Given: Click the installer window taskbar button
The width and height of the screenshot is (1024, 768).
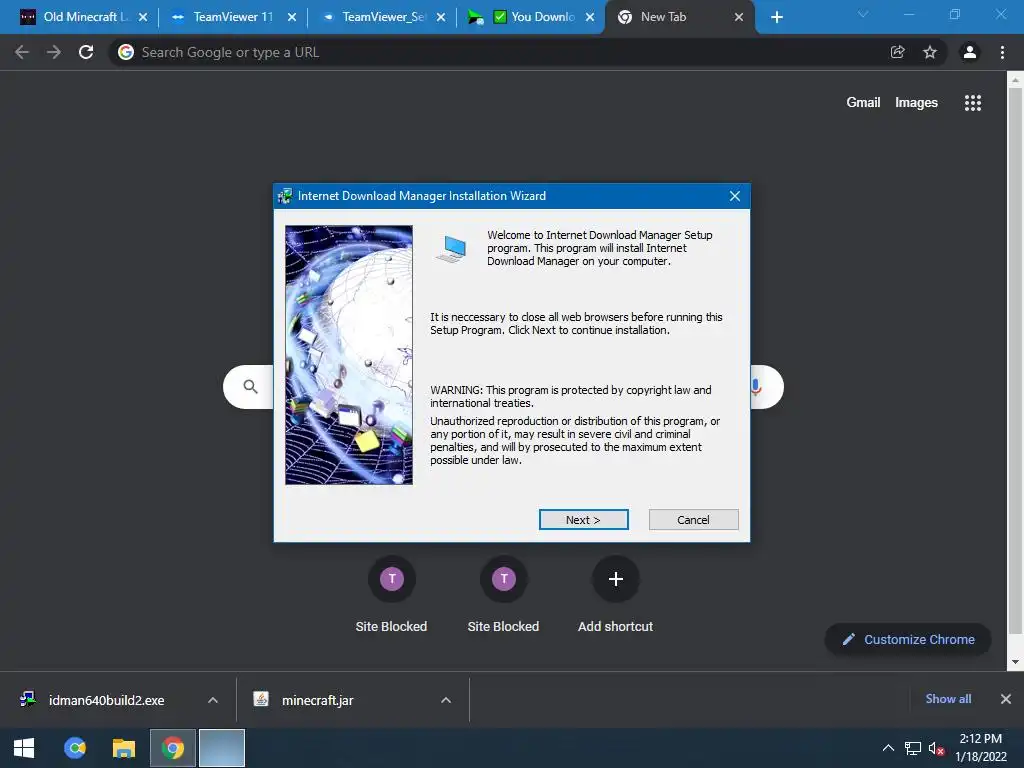Looking at the screenshot, I should [222, 748].
